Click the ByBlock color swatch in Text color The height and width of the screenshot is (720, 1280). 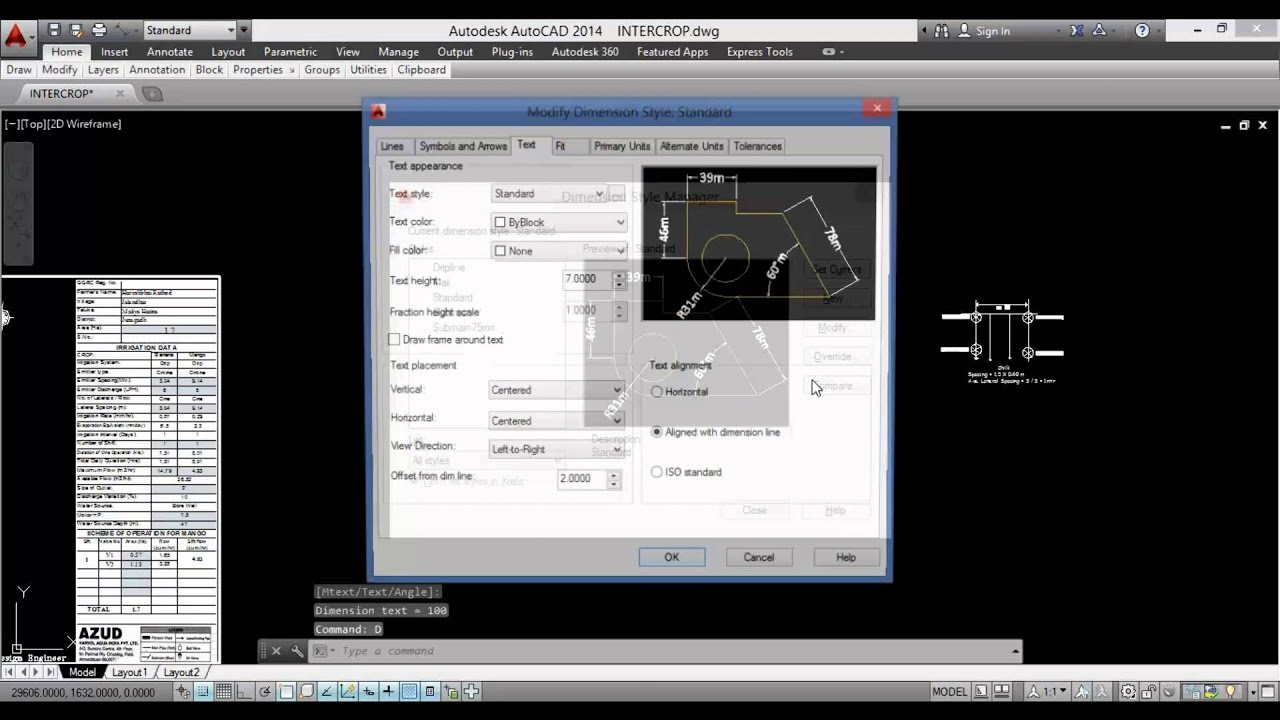click(x=500, y=223)
